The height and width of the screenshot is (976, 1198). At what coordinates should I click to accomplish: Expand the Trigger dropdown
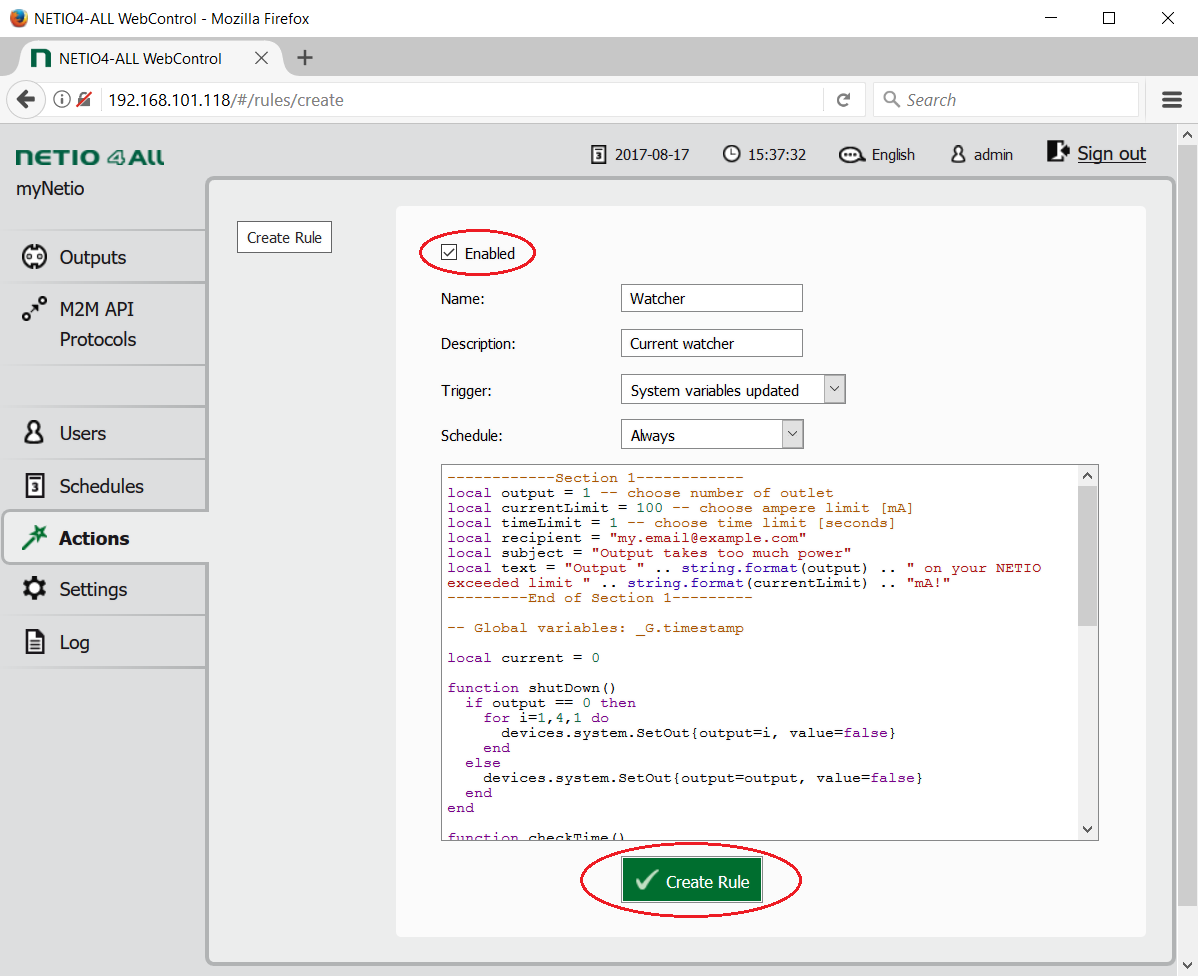click(835, 390)
